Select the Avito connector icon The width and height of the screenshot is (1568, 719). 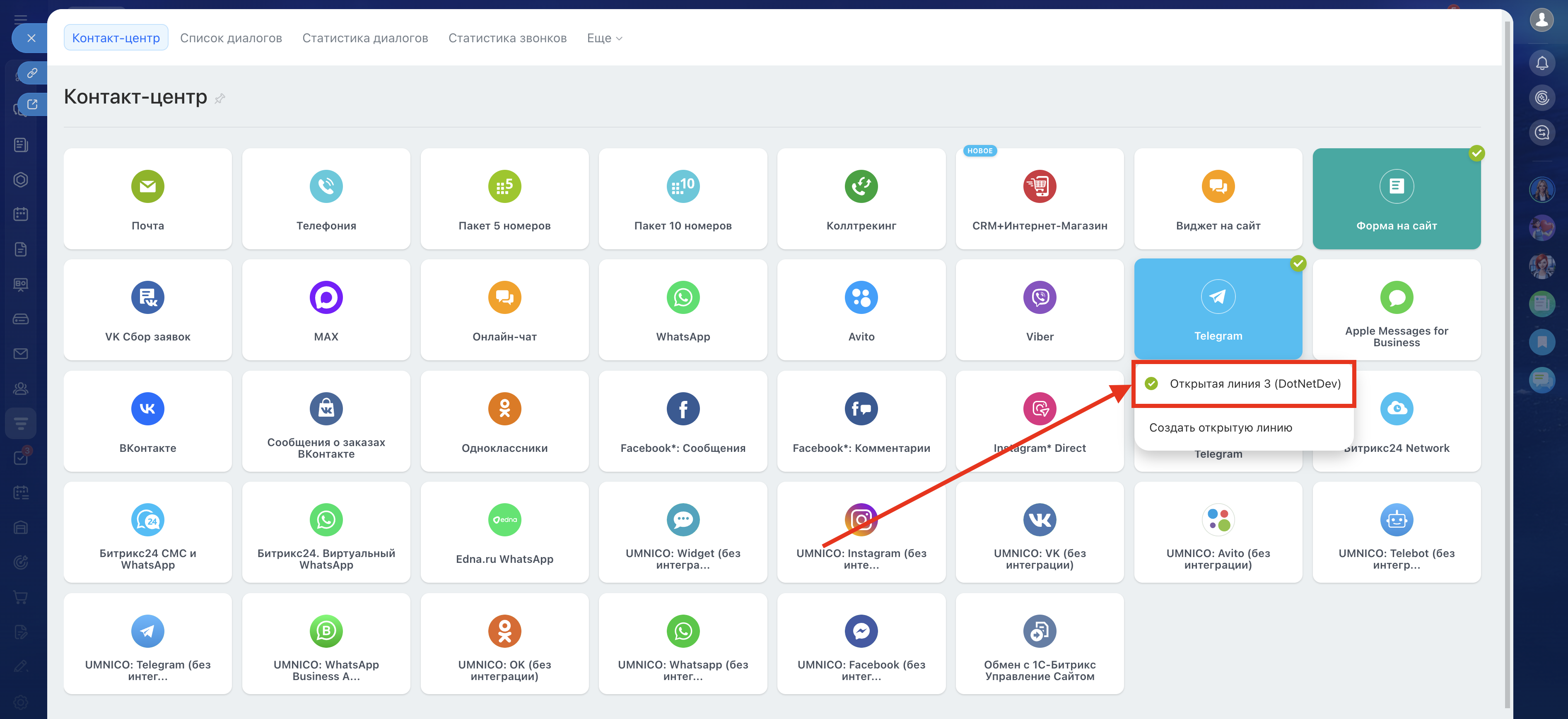coord(861,297)
